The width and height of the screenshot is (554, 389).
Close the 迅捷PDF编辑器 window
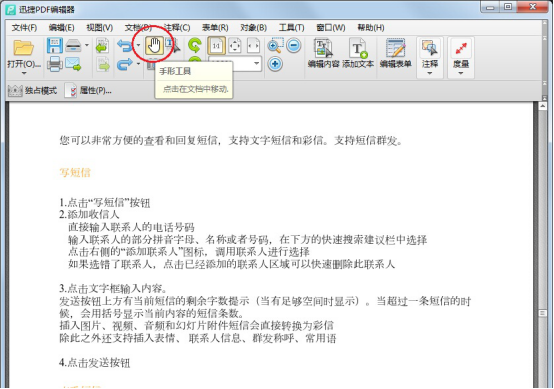coord(533,7)
